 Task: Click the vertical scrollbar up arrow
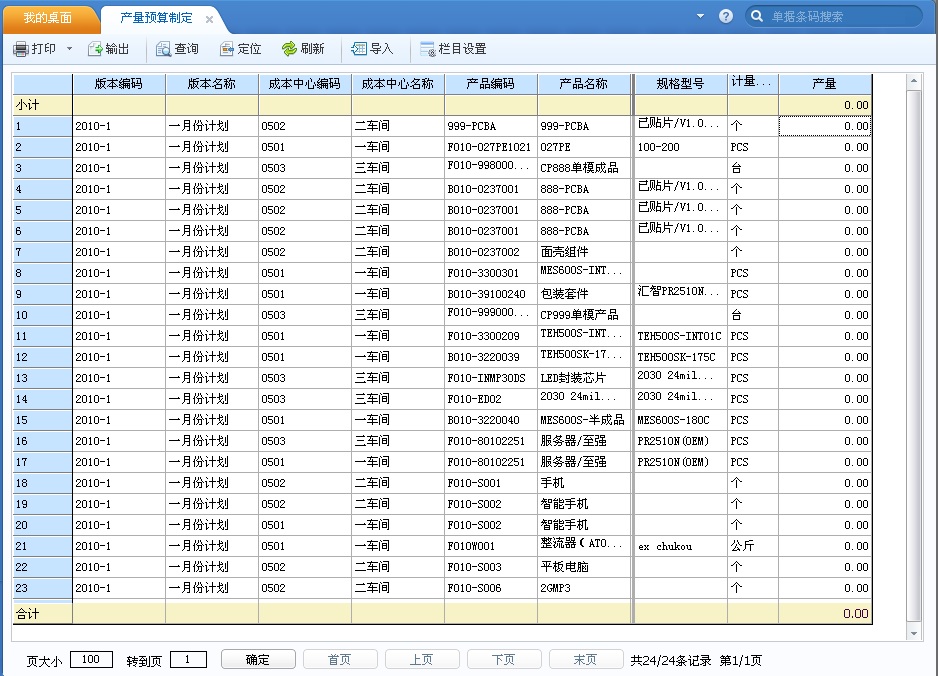913,80
